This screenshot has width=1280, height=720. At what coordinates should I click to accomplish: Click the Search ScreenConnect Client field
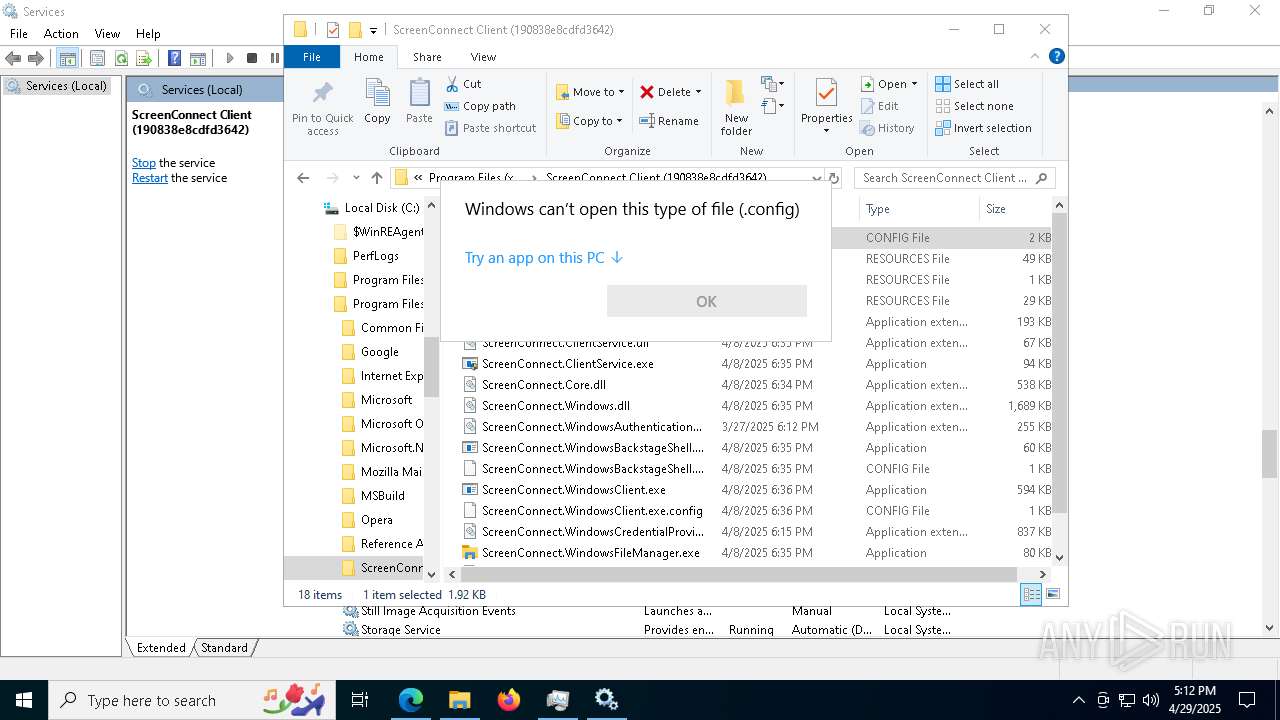(x=954, y=178)
